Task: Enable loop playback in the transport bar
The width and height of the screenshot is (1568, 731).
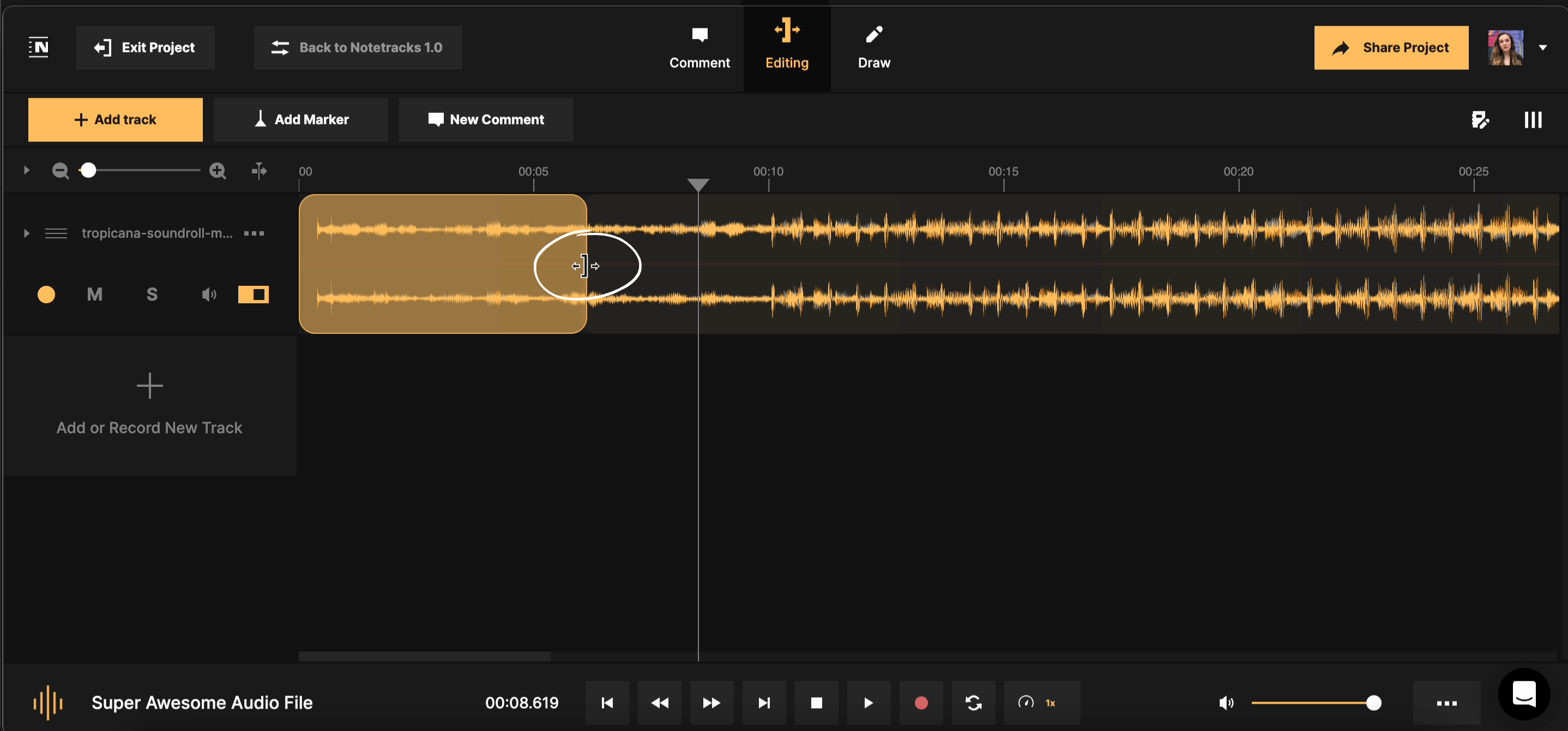Action: click(973, 703)
